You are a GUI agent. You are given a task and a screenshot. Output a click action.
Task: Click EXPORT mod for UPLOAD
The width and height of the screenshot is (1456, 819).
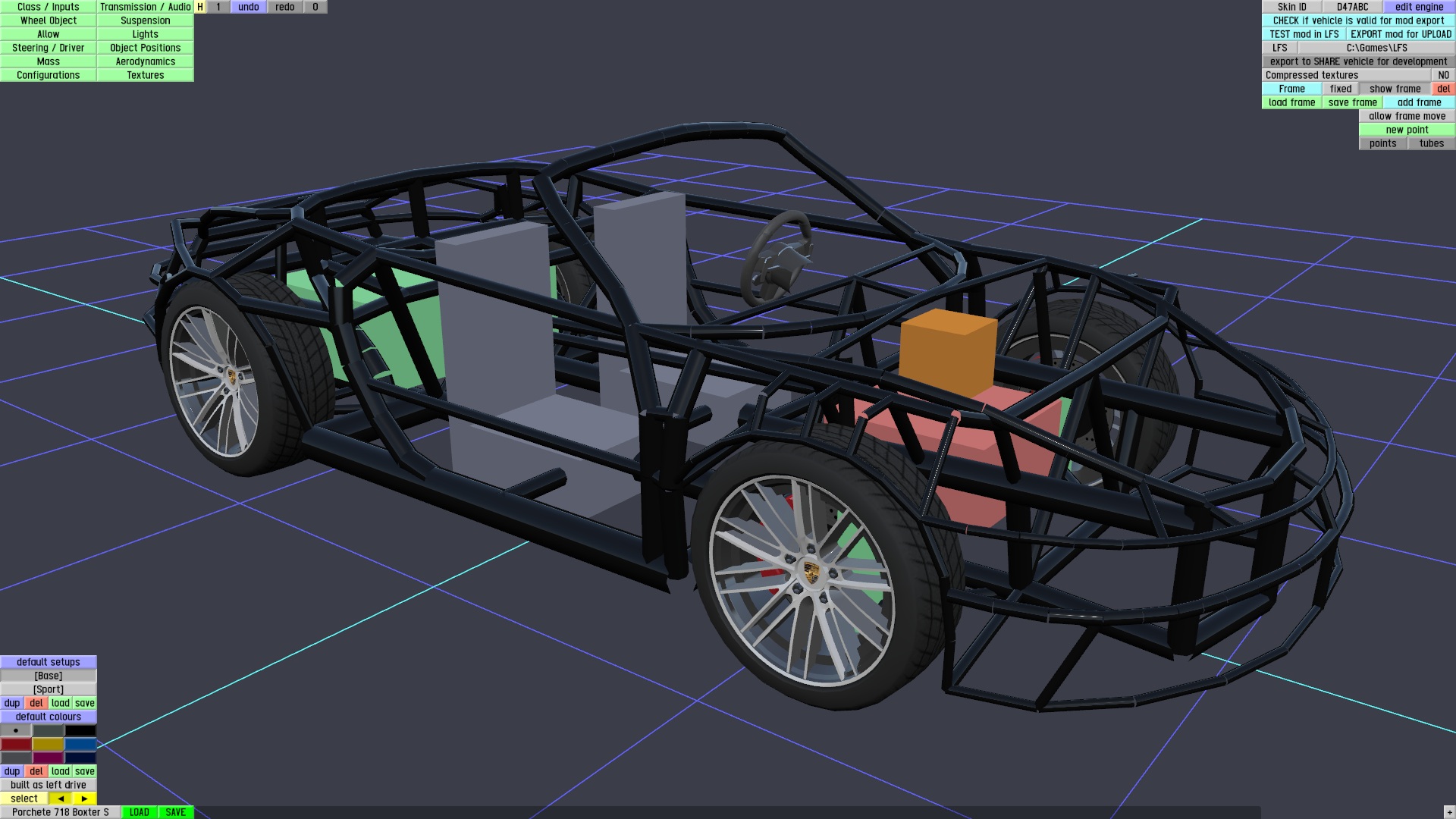pyautogui.click(x=1401, y=34)
